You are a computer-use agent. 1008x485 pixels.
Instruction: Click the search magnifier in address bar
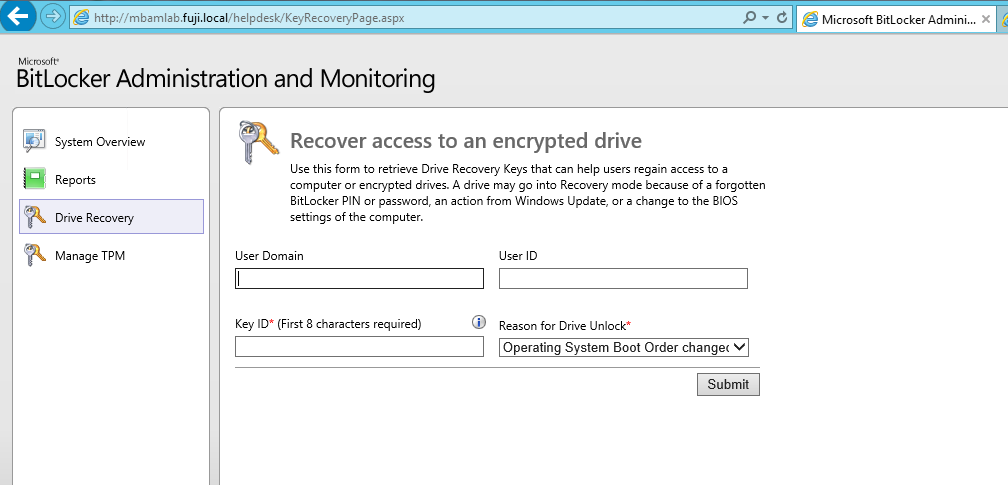coord(750,18)
